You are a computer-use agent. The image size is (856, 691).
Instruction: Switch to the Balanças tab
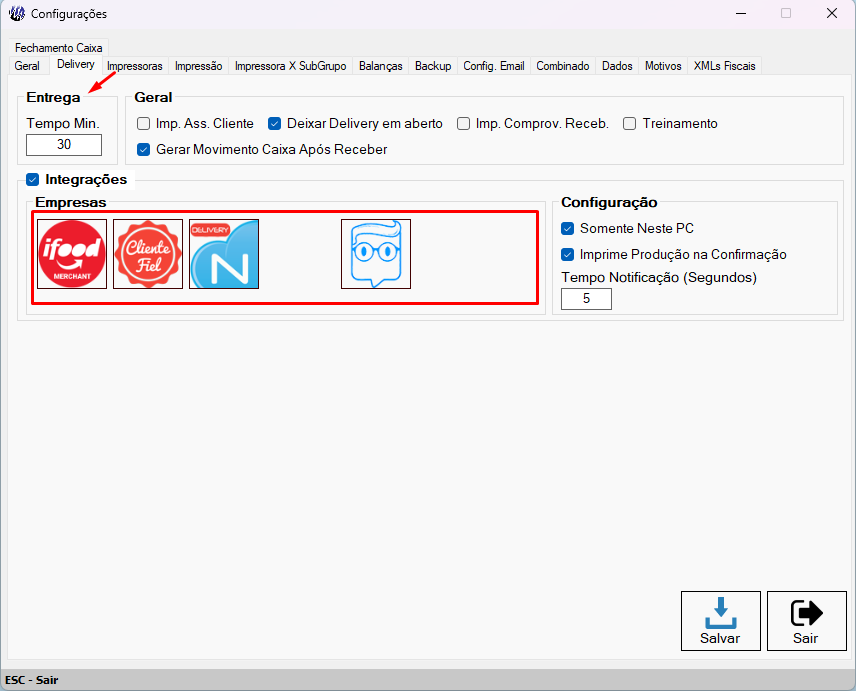(381, 66)
